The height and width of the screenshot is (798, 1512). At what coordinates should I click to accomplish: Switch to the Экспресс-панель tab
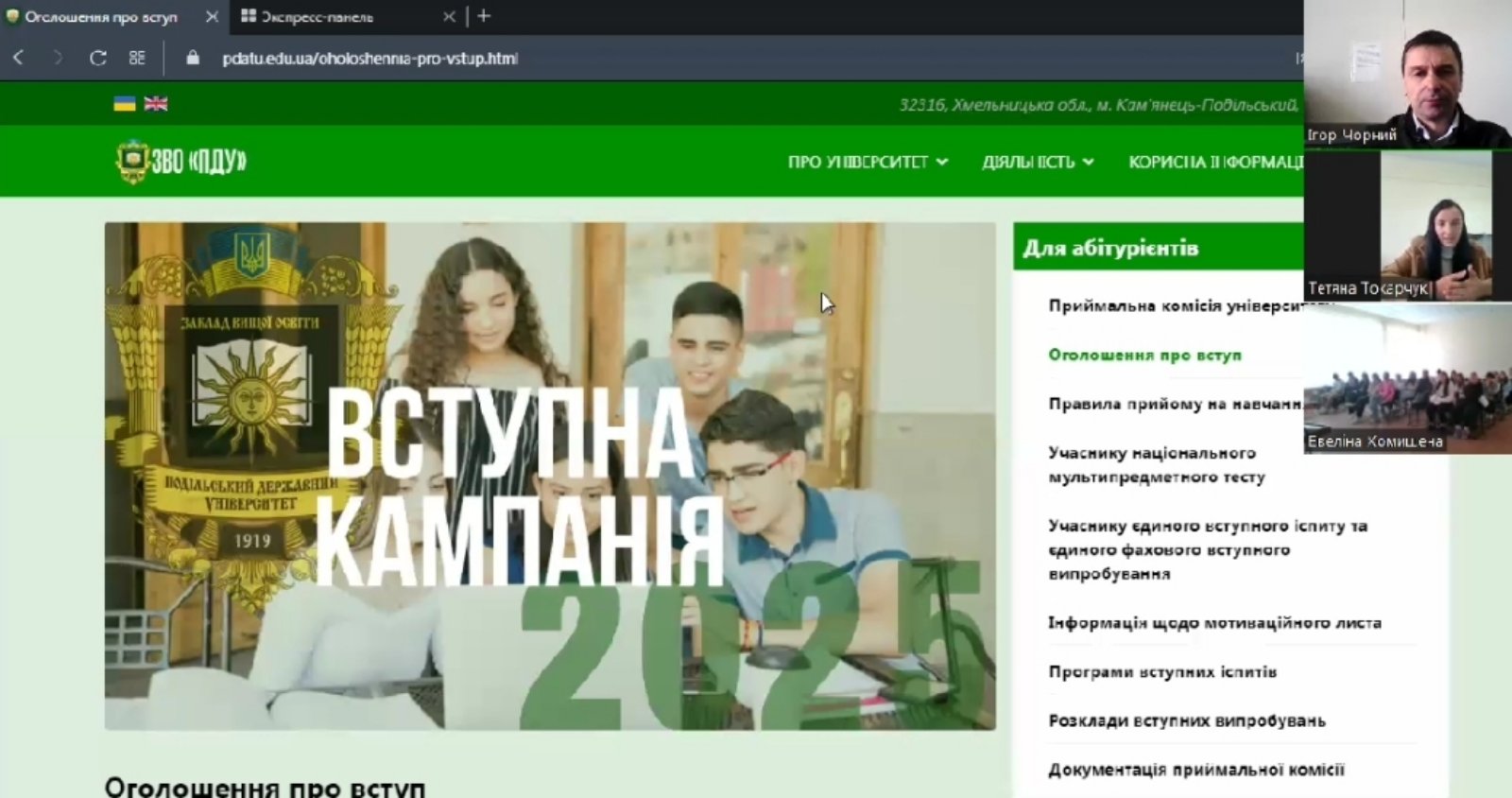point(317,17)
